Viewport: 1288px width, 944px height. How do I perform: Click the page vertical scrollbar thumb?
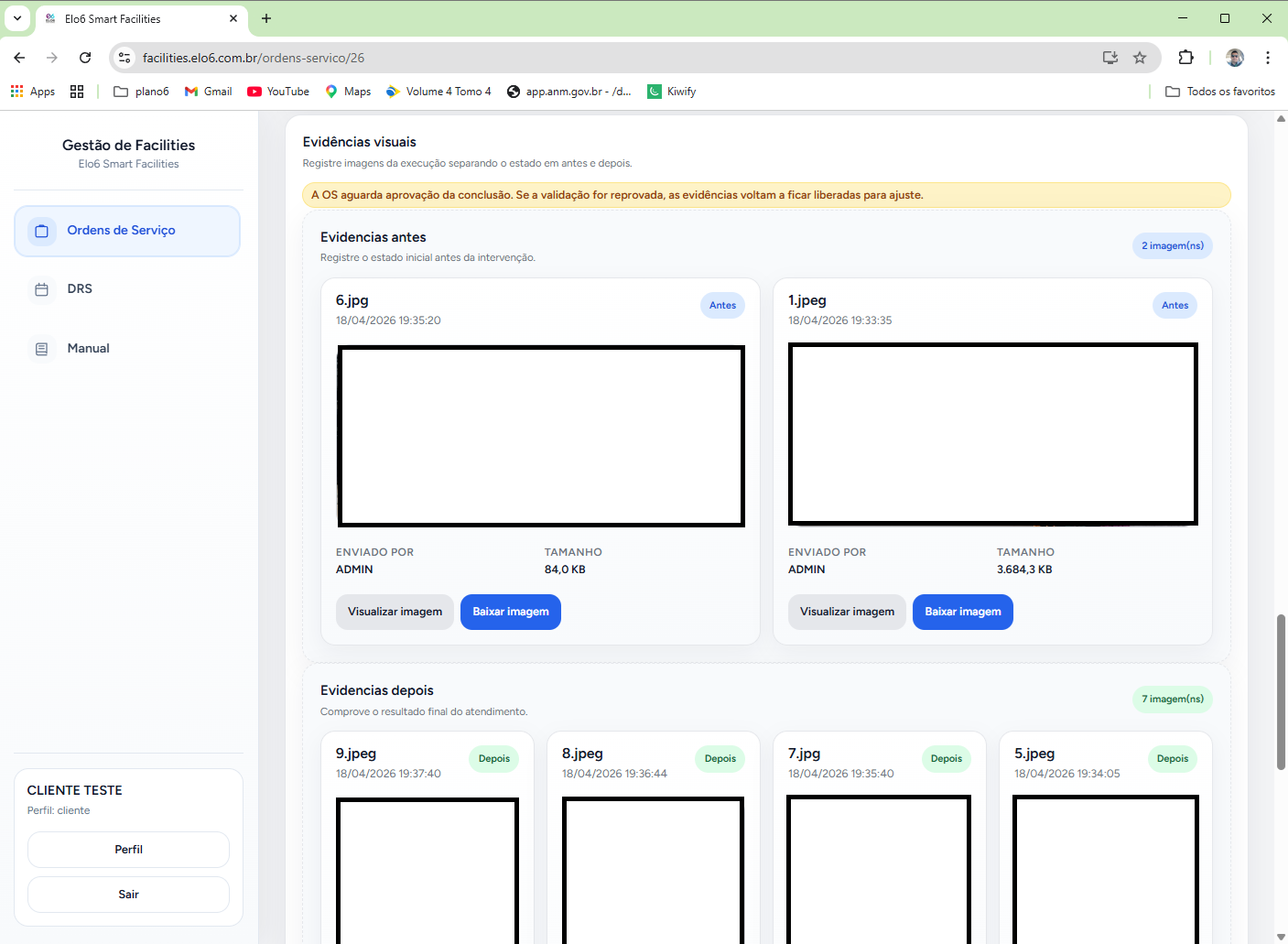[x=1282, y=692]
